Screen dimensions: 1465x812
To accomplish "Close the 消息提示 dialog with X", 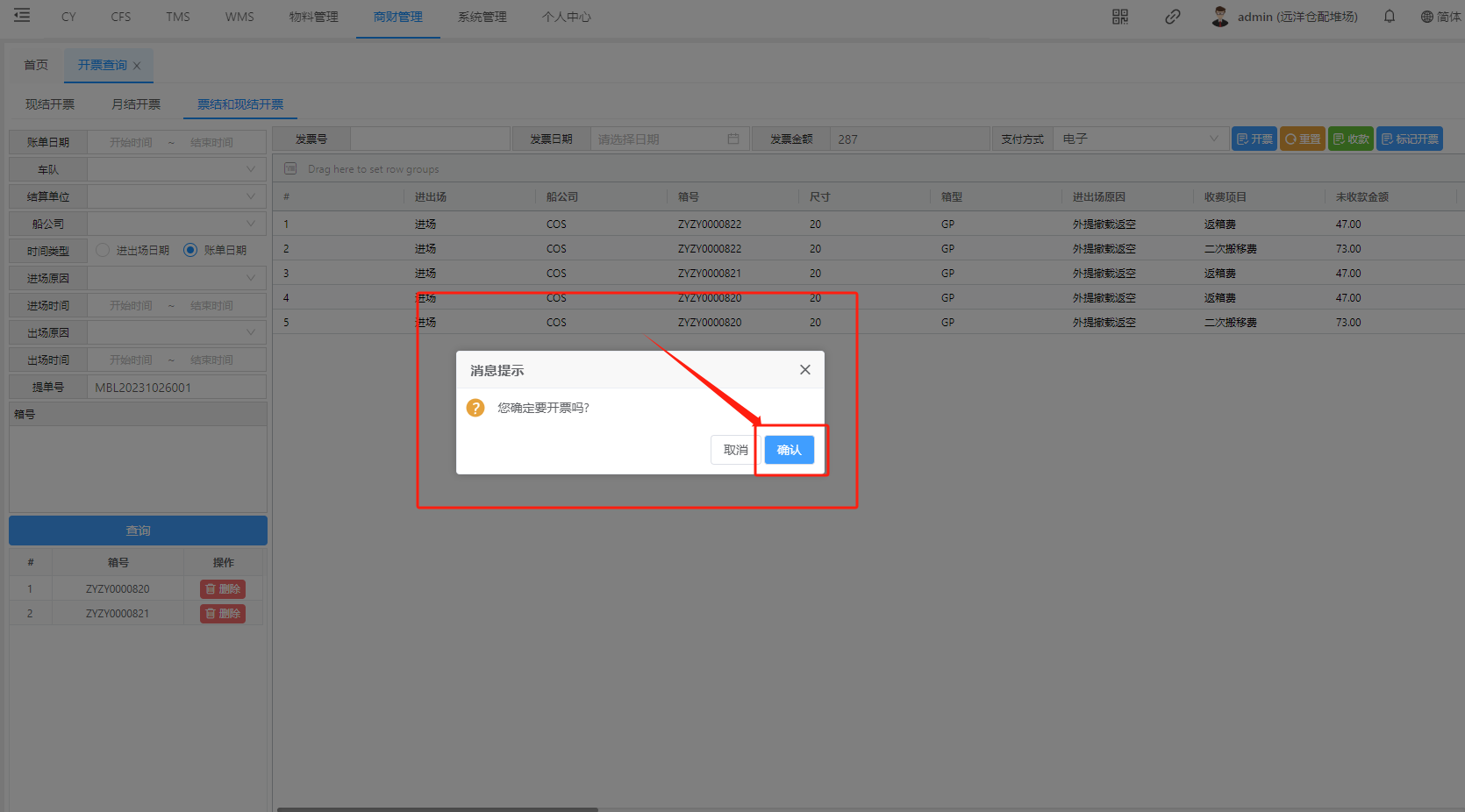I will (804, 370).
